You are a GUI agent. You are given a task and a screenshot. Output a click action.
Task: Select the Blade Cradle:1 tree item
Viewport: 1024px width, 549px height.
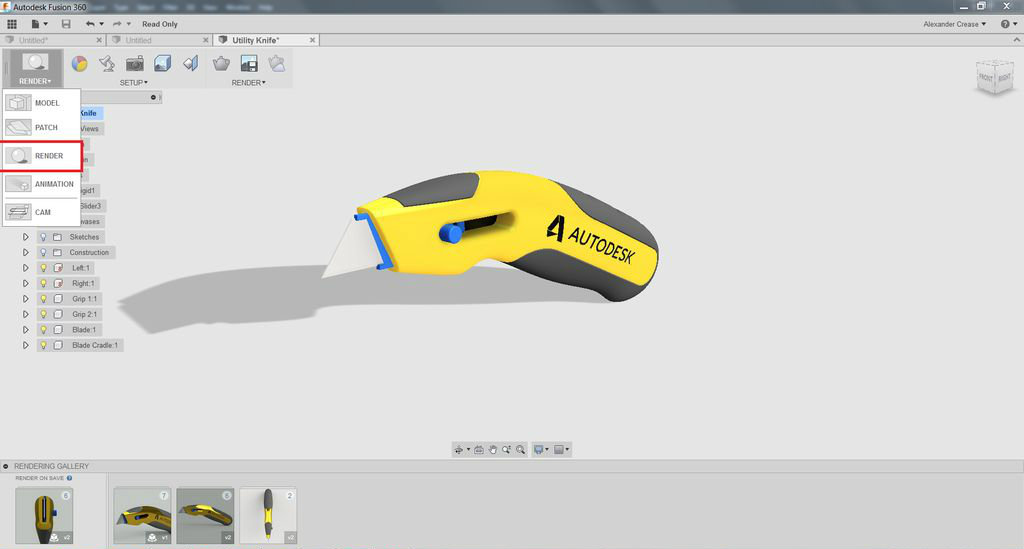pos(95,345)
